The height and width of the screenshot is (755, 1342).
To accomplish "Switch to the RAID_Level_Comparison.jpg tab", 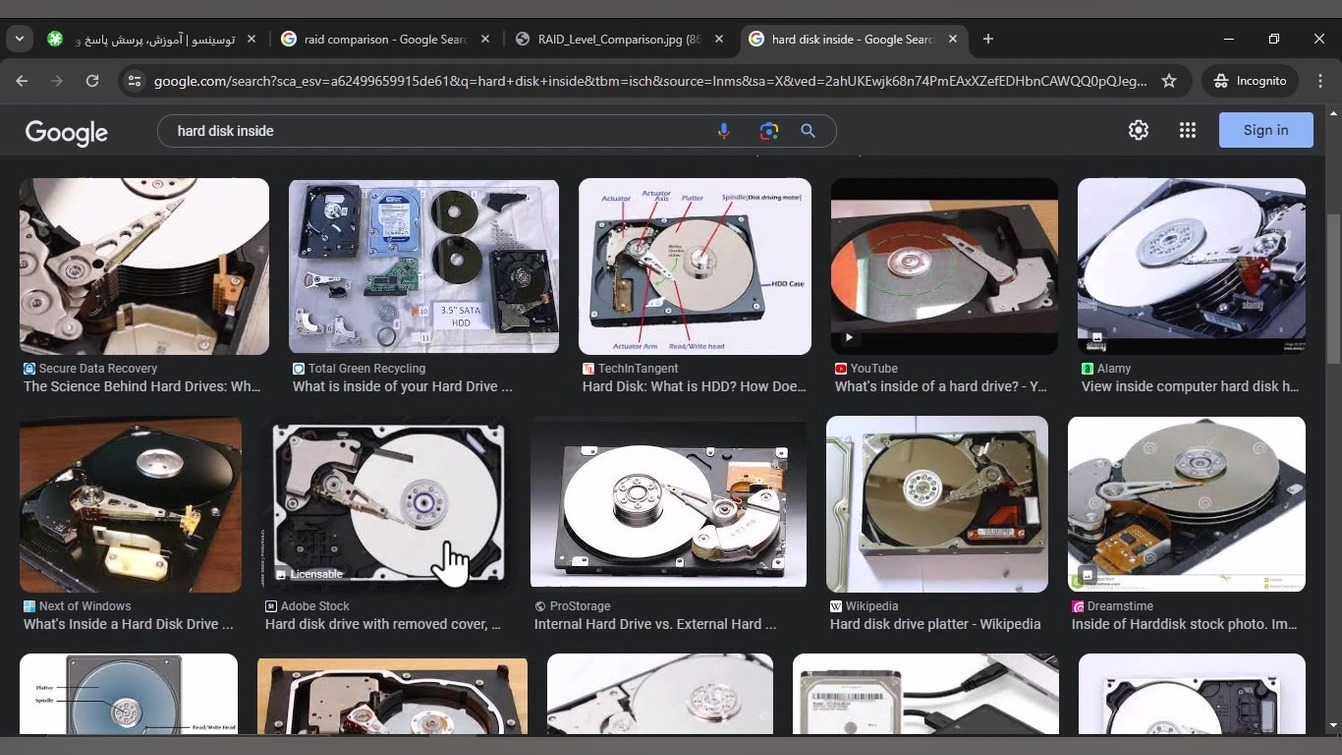I will coord(620,39).
